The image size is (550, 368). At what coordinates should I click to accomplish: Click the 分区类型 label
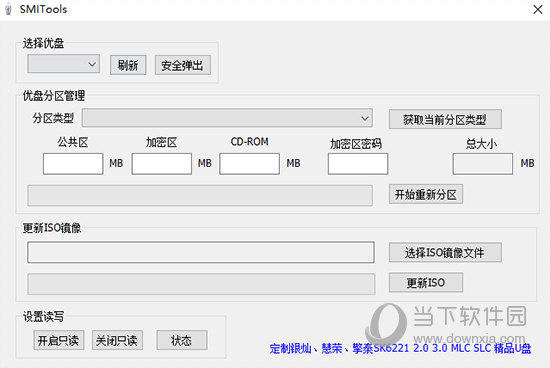[x=53, y=118]
